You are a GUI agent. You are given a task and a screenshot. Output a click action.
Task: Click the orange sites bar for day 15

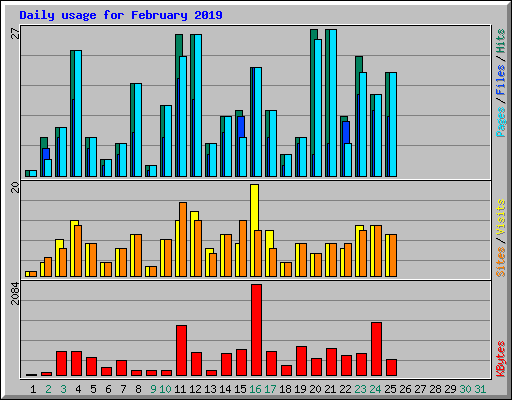[243, 248]
